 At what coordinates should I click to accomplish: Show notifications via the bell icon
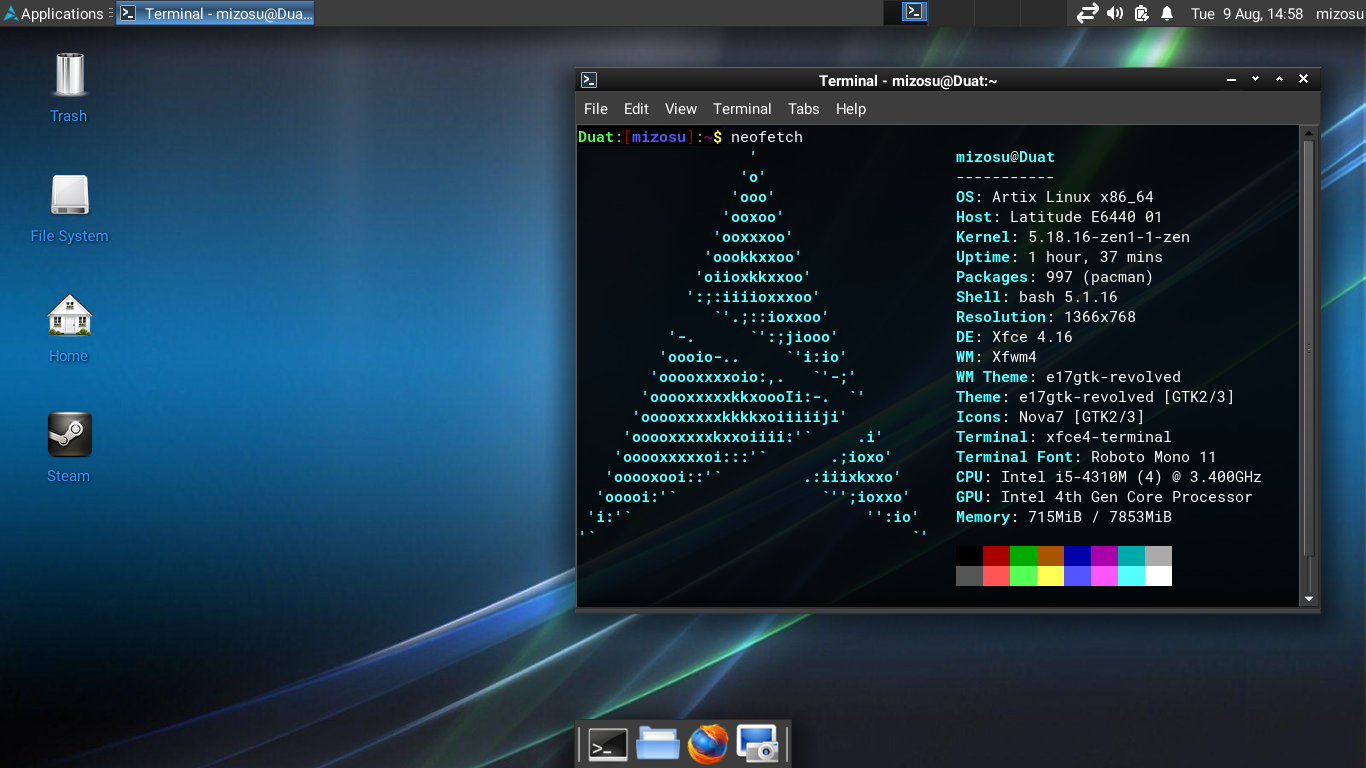click(1167, 13)
